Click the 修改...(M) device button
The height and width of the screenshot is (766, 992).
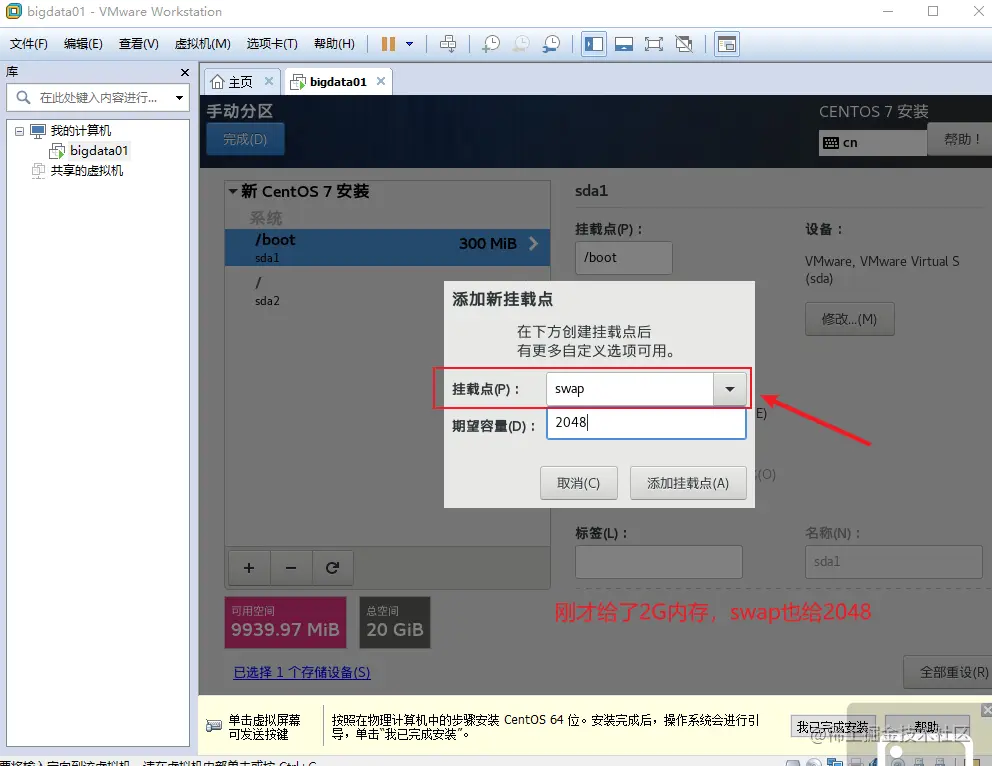[849, 319]
